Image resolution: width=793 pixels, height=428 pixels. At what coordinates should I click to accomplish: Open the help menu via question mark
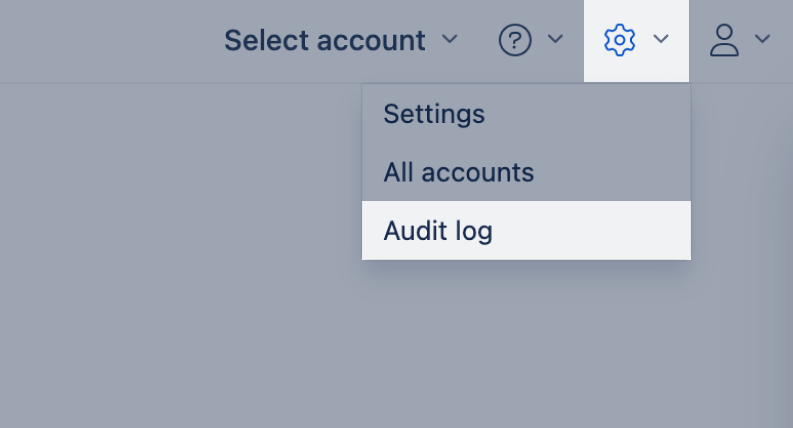tap(514, 40)
